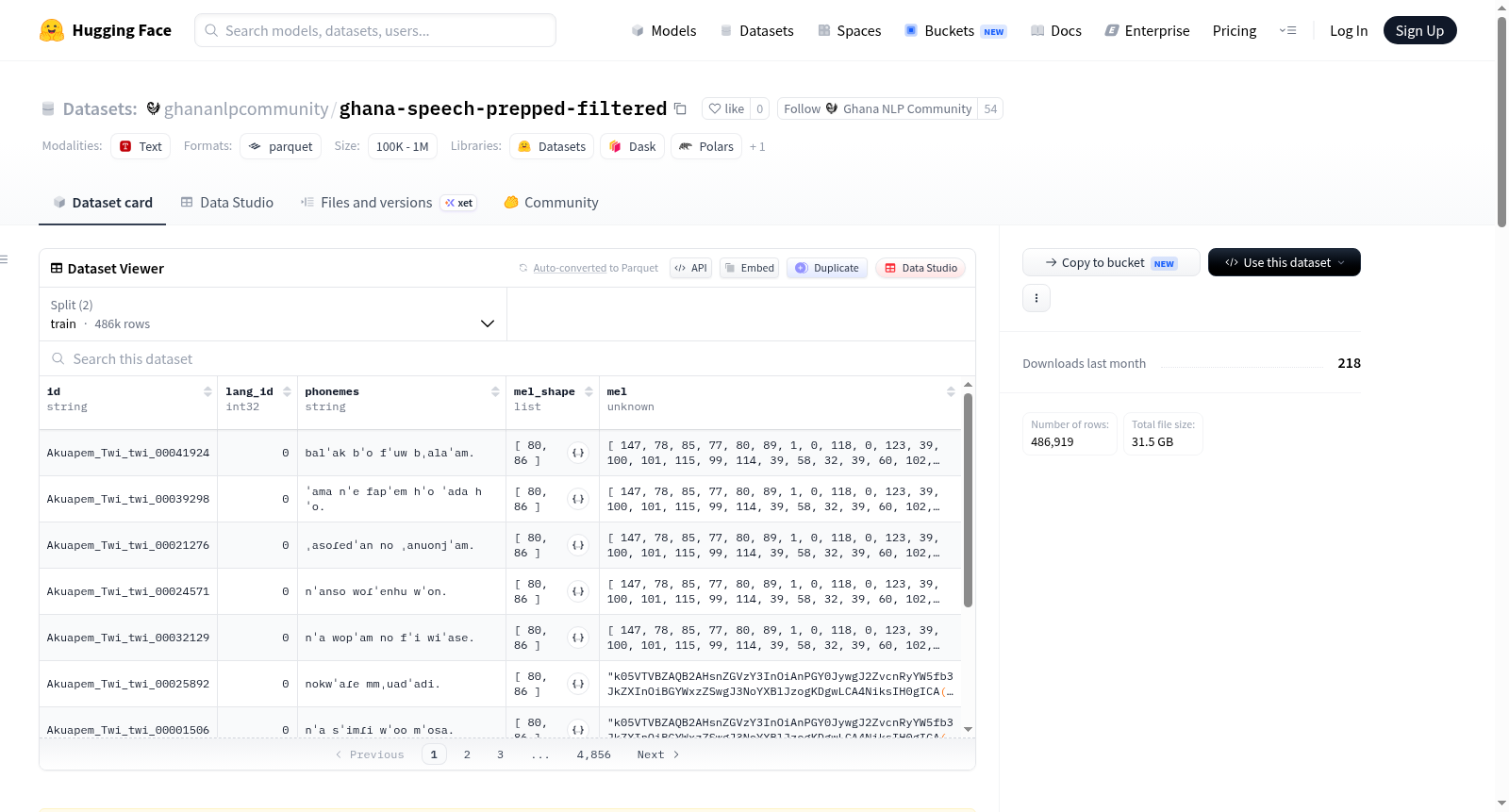Open the Use this dataset dropdown
The image size is (1509, 812).
tap(1284, 262)
